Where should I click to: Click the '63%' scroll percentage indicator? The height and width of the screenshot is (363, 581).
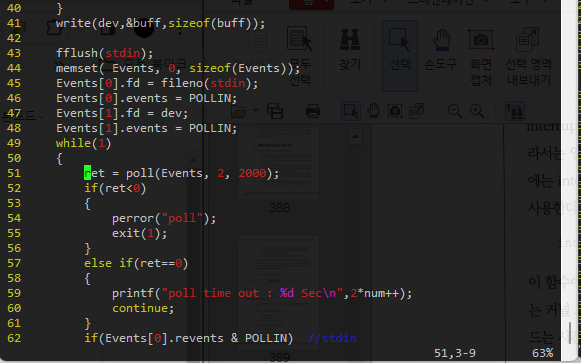click(542, 353)
